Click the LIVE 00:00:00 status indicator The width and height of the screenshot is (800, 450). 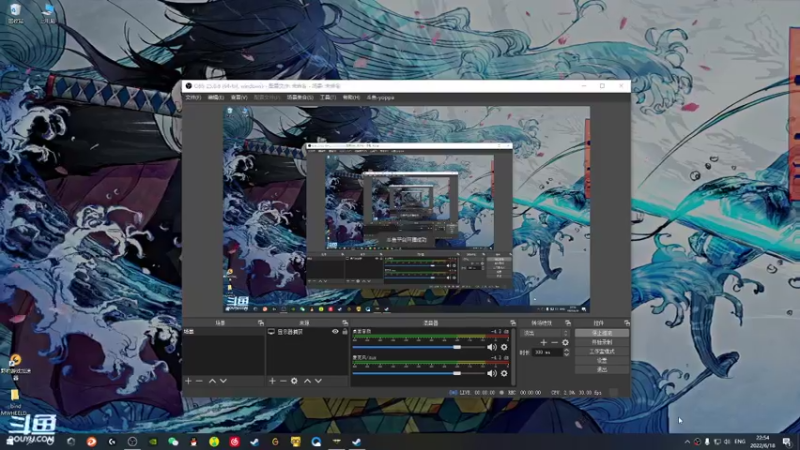click(472, 393)
